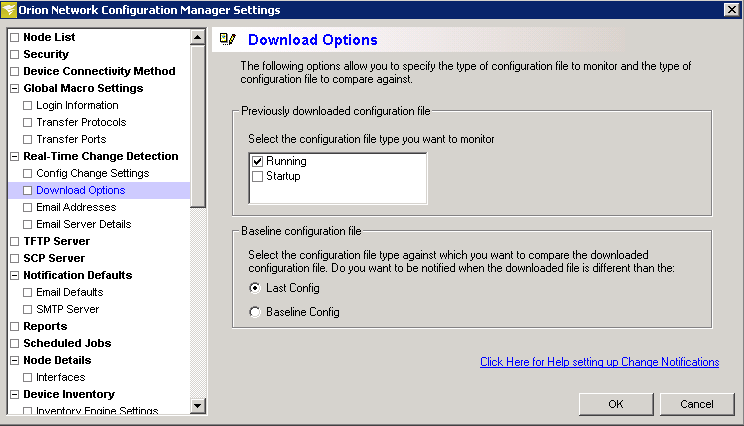Click the Download Options header icon
This screenshot has width=744, height=426.
(228, 39)
